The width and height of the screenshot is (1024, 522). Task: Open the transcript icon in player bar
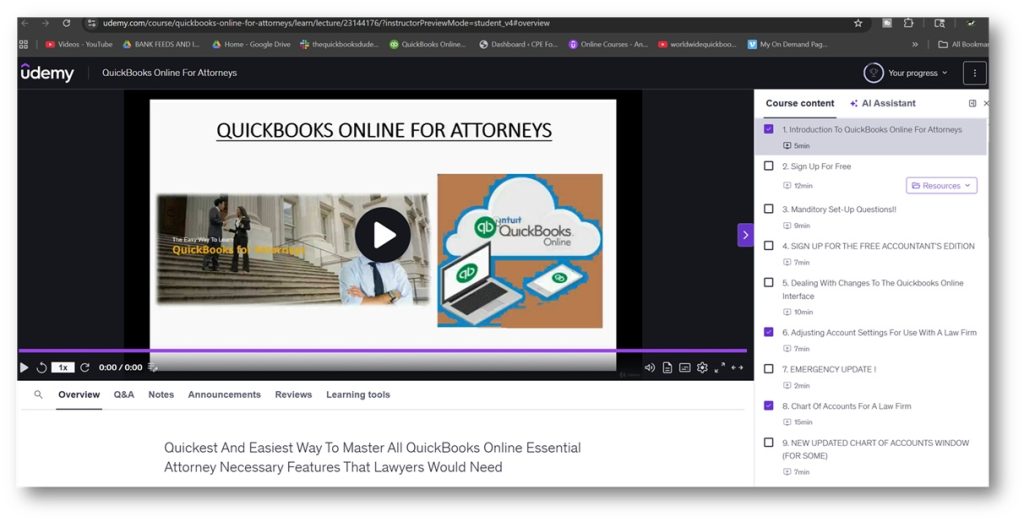[x=667, y=368]
